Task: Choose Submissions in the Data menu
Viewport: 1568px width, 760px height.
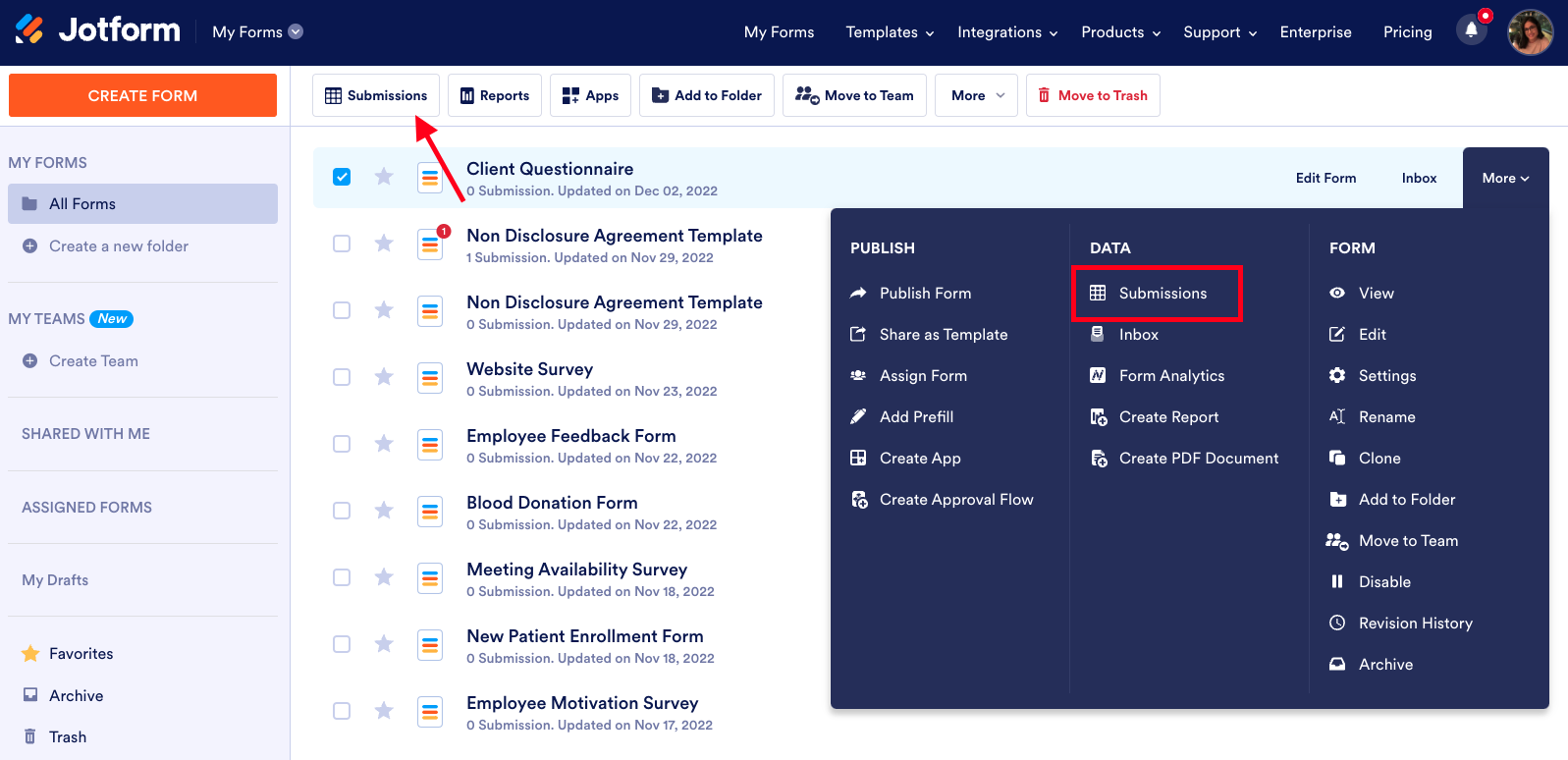Action: click(1162, 294)
